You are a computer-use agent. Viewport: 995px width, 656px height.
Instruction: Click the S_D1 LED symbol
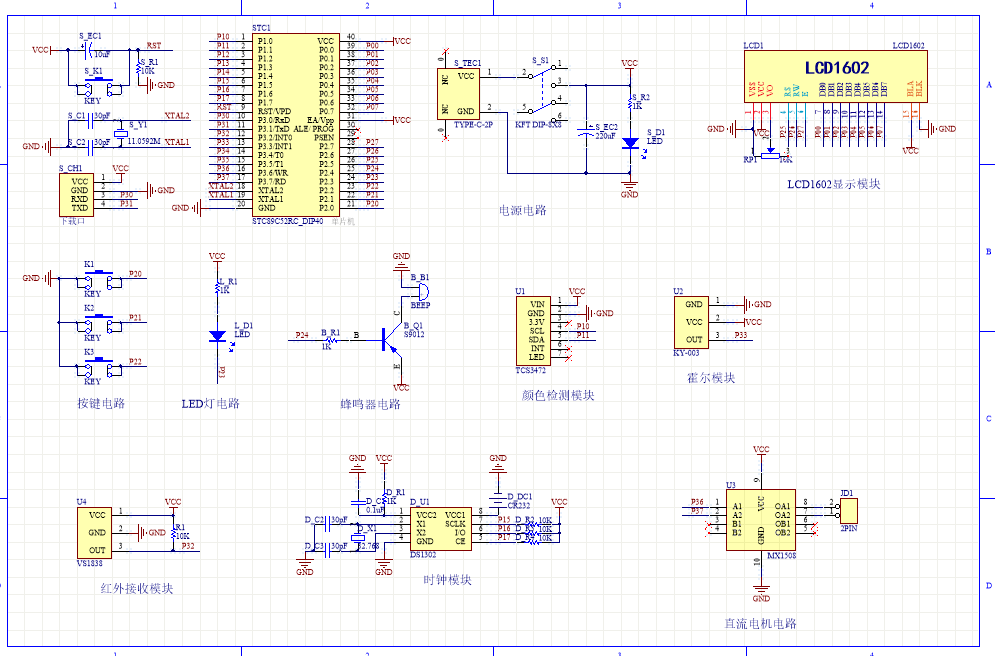tap(630, 143)
